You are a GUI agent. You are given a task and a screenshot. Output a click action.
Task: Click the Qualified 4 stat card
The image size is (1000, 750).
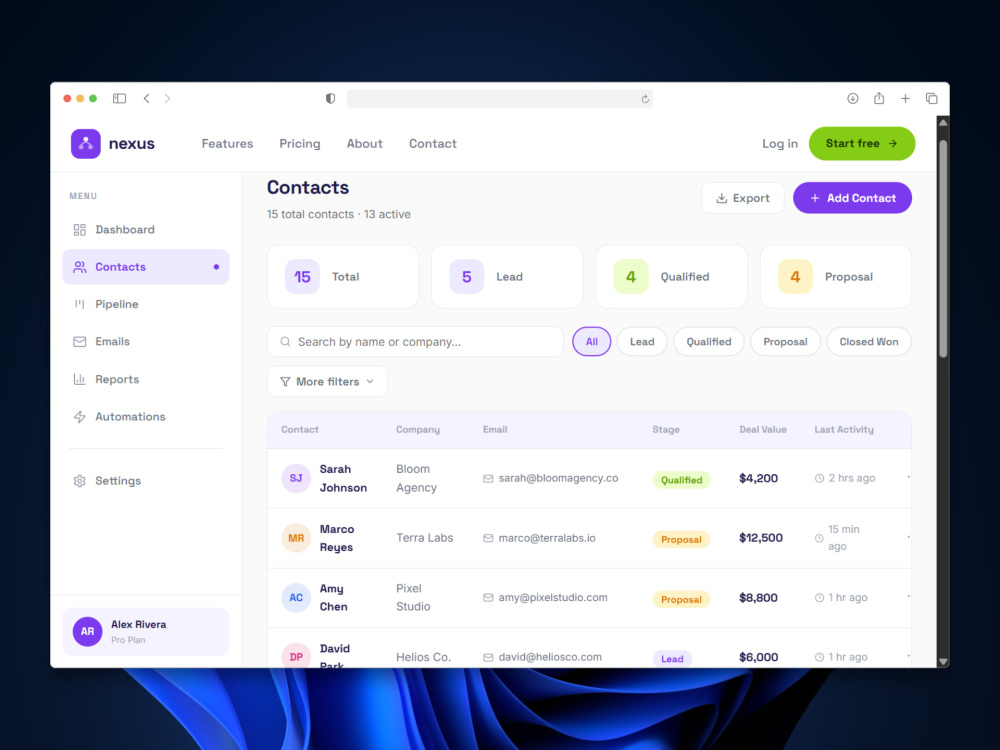pyautogui.click(x=672, y=277)
